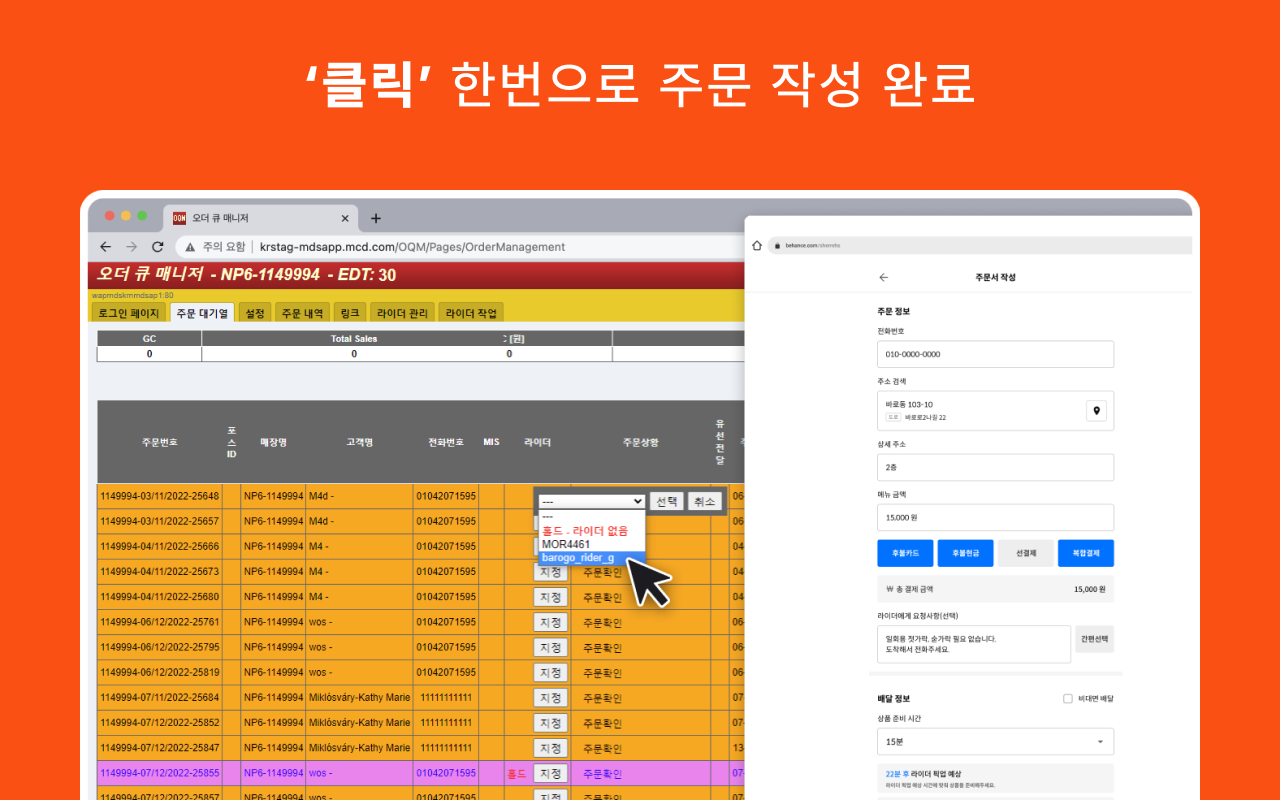Click order number 1149994-04/11/2022-25673
Screen dimensions: 1280x800
159,572
